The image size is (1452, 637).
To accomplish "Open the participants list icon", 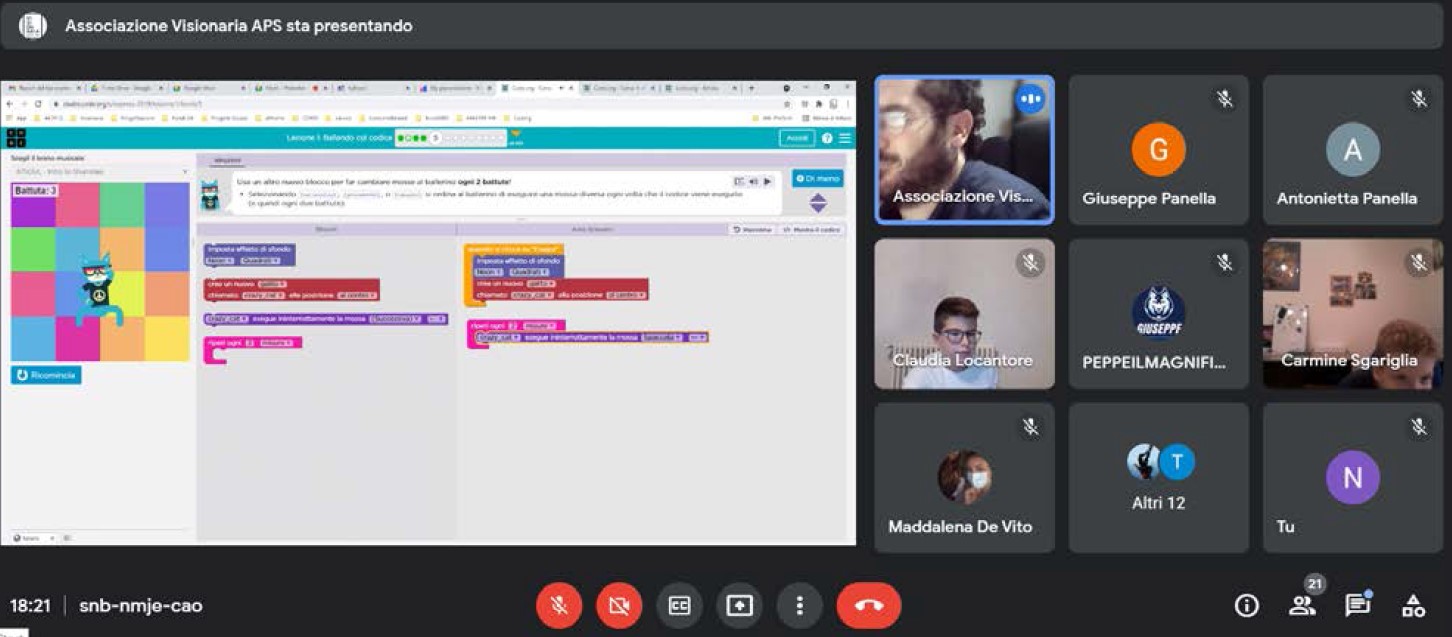I will (x=1302, y=605).
